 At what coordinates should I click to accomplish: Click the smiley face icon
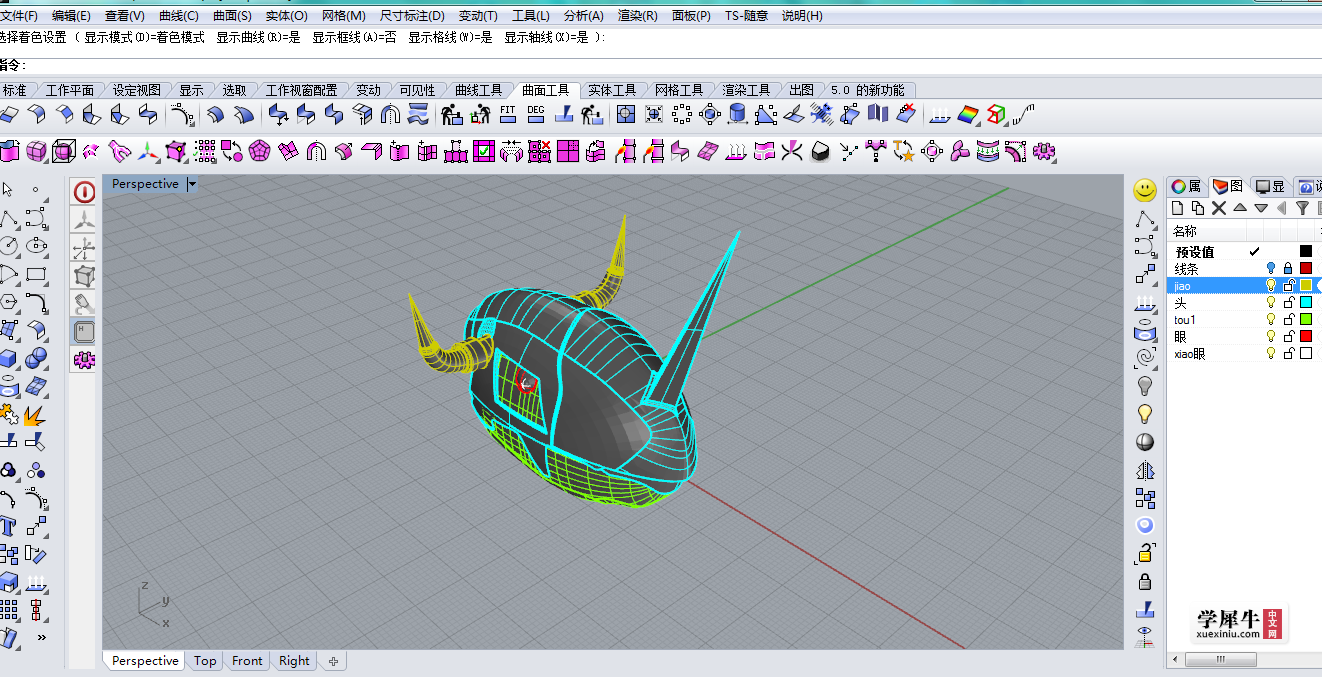tap(1145, 189)
